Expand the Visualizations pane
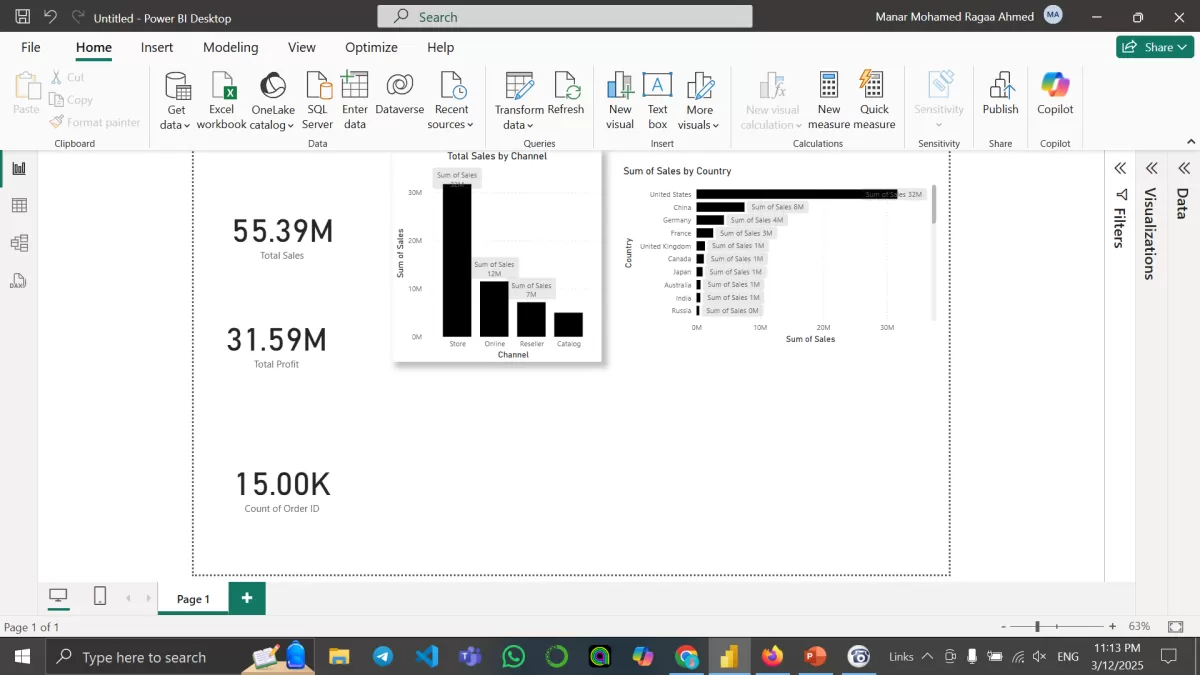Viewport: 1200px width, 675px height. tap(1152, 169)
